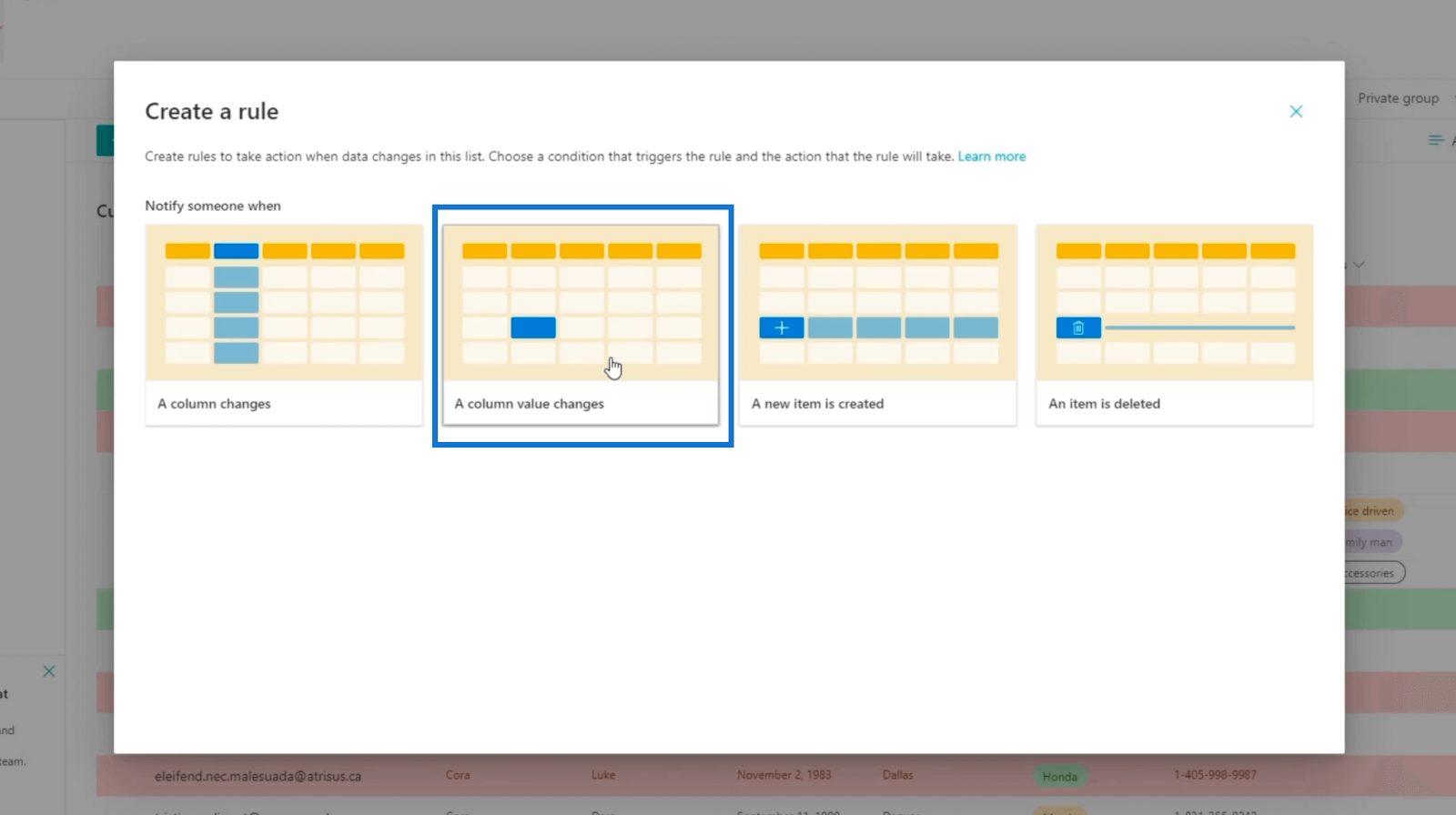Click the trash icon in deleted item illustration
Image resolution: width=1456 pixels, height=815 pixels.
[x=1078, y=327]
